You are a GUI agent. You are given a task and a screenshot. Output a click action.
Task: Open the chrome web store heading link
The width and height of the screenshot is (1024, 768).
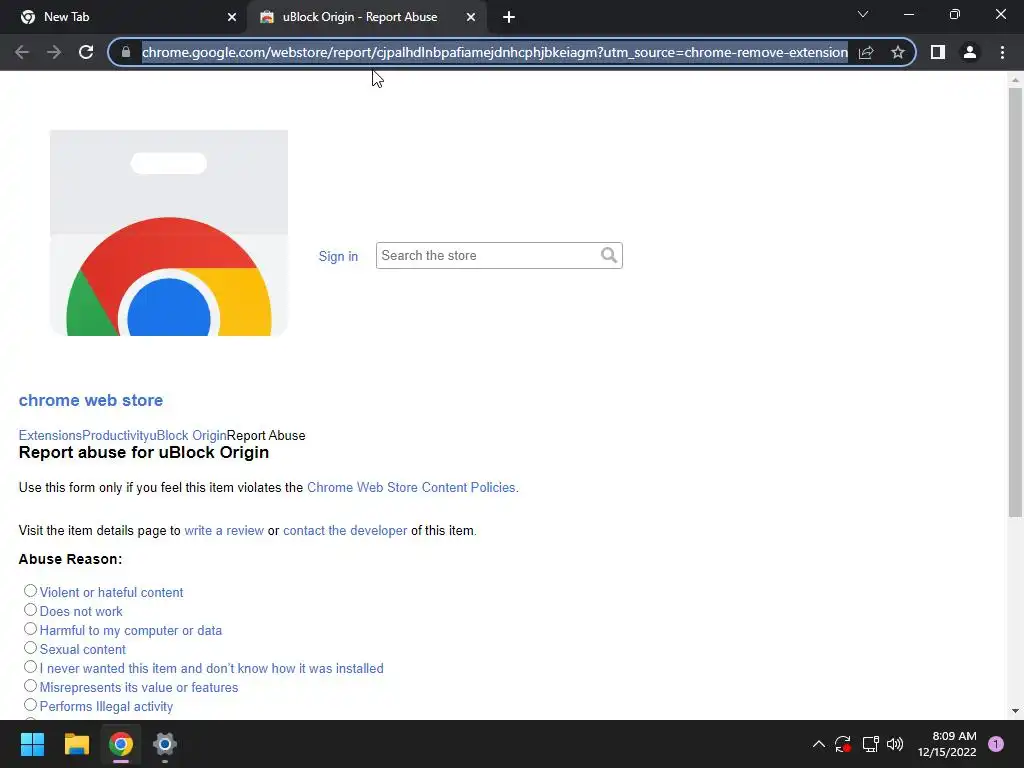pos(91,400)
